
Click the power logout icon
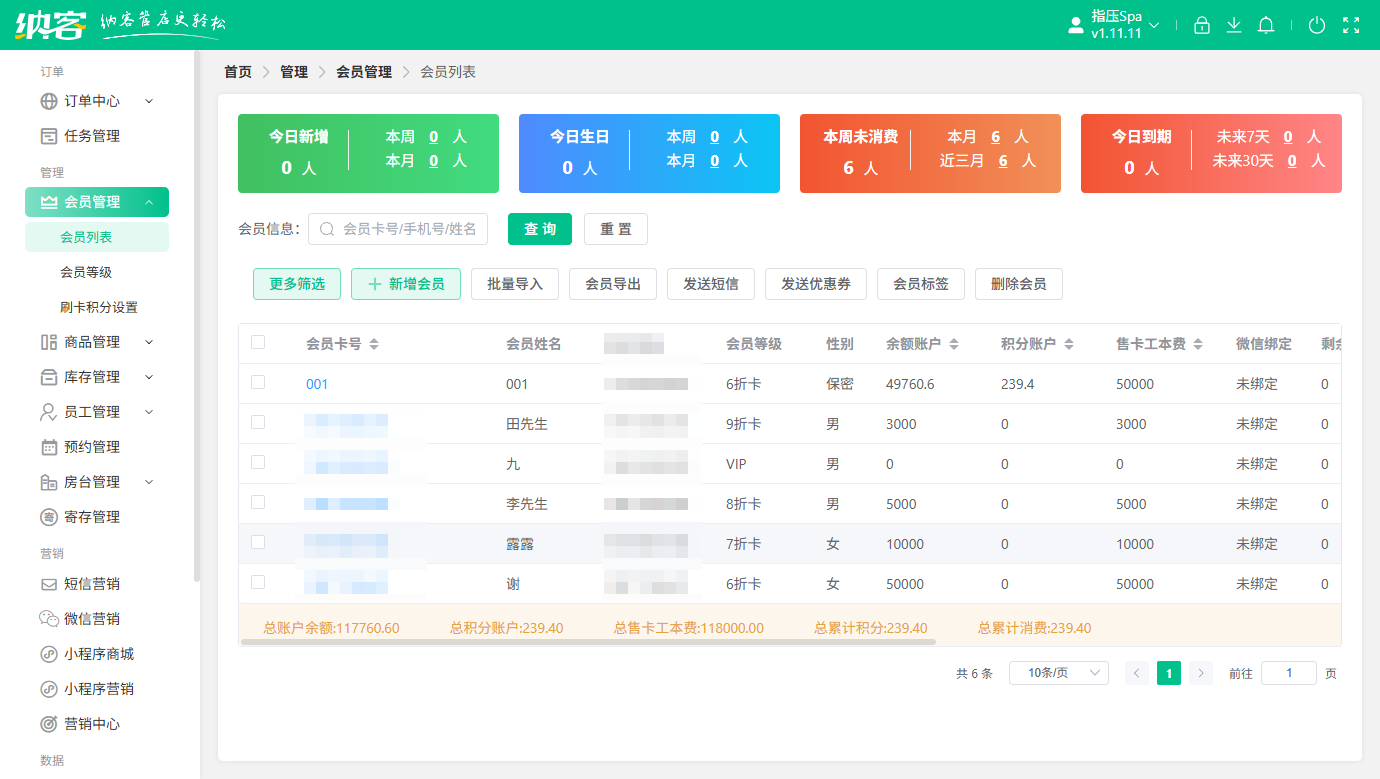coord(1317,26)
